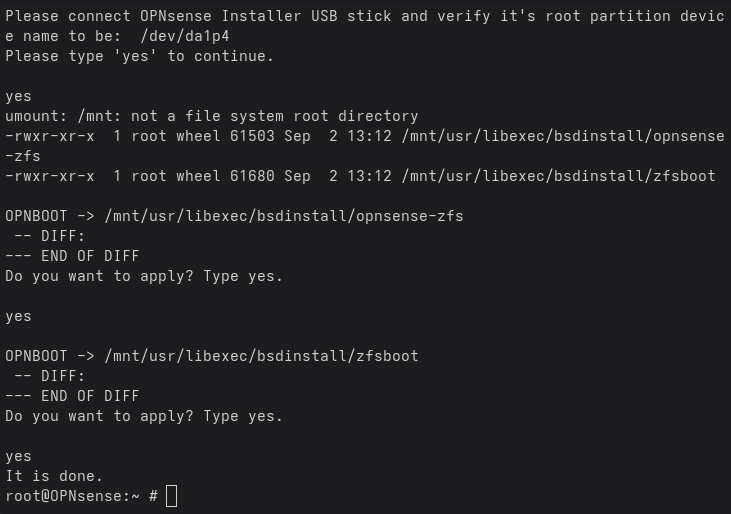Screen dimensions: 731x514
Task: Click the OPNBOOT zfsboot header line
Action: tap(212, 356)
